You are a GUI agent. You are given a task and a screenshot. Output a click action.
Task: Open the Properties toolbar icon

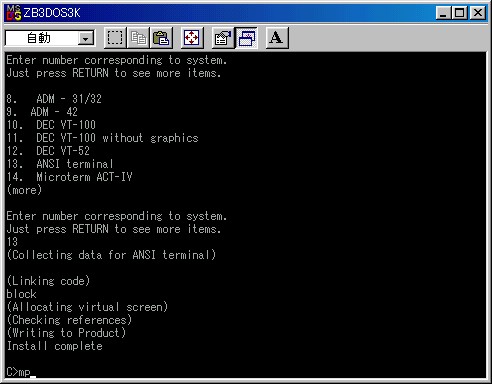pos(223,38)
